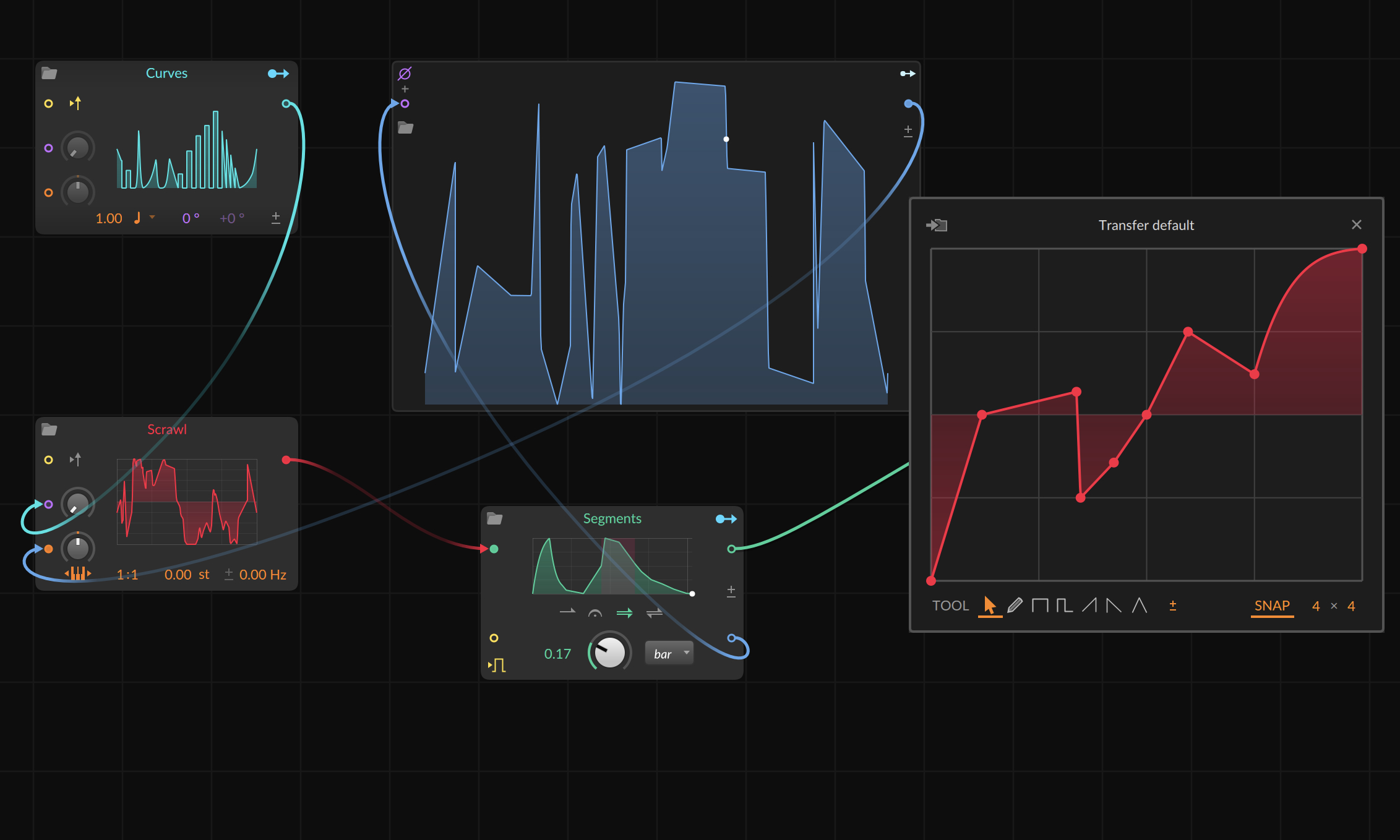Viewport: 1400px width, 840px height.
Task: Select the curve sustain mode icon in Segments
Action: [595, 614]
